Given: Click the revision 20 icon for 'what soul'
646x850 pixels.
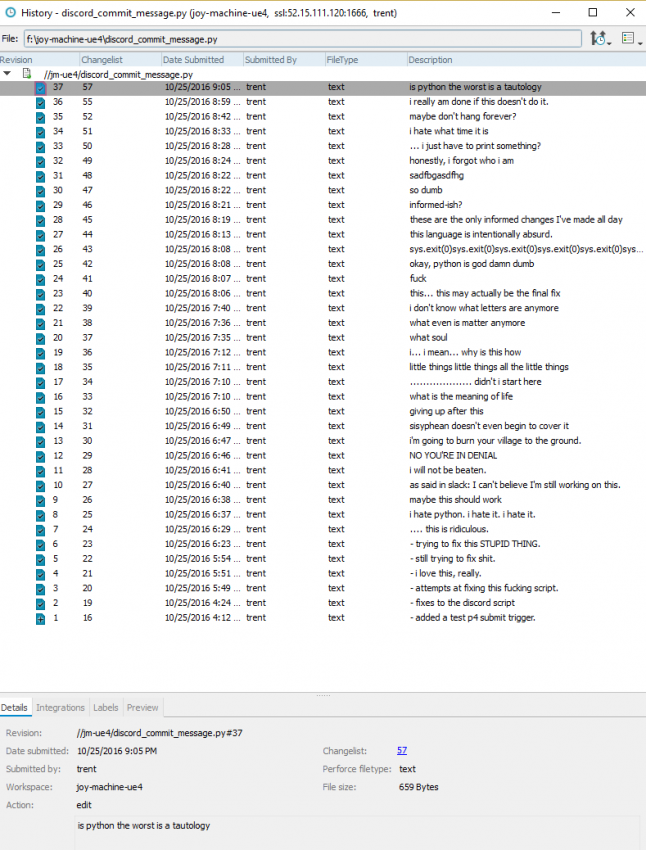Looking at the screenshot, I should 40,338.
